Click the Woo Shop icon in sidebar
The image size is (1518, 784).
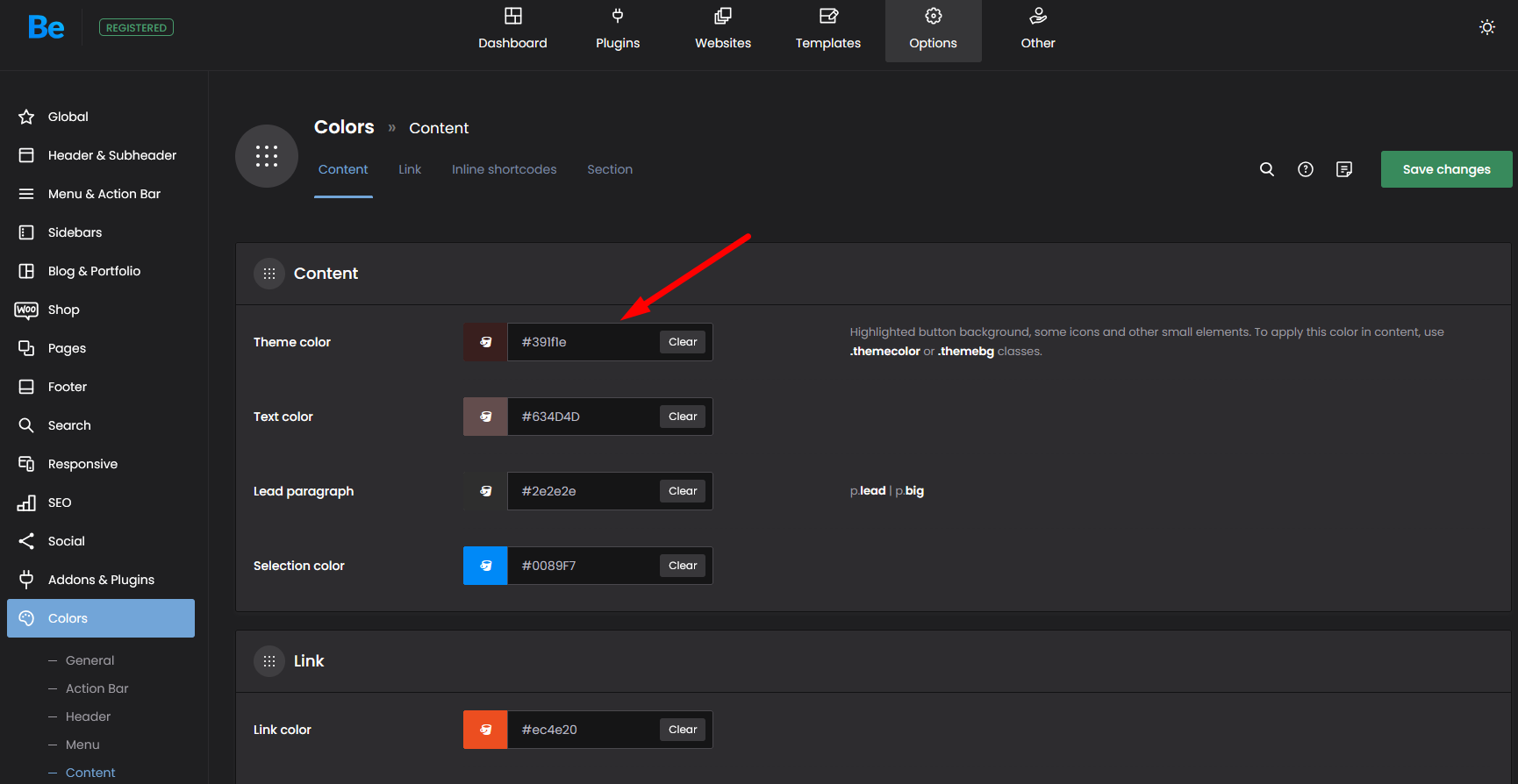point(26,310)
